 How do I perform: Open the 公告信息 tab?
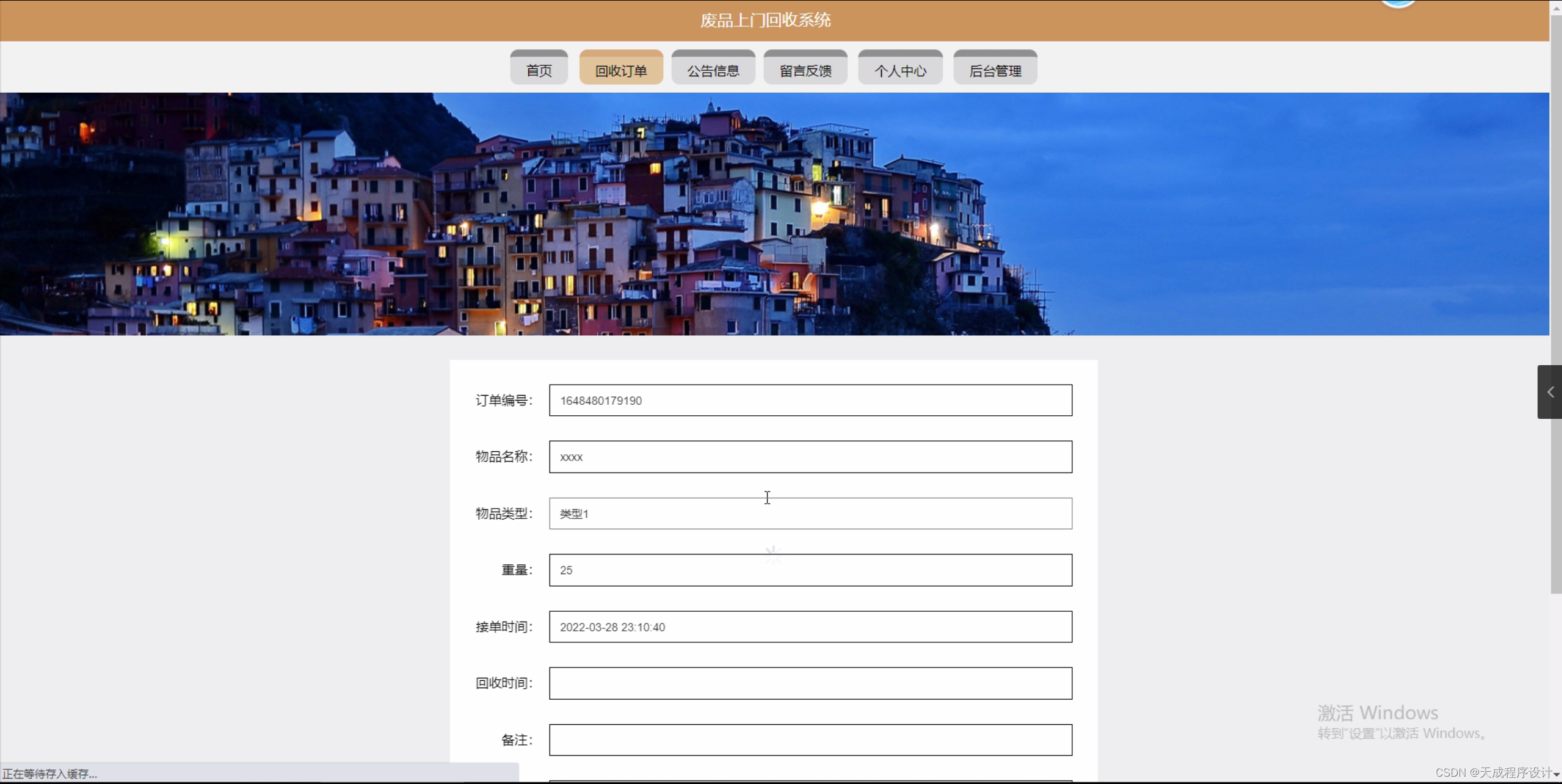713,70
